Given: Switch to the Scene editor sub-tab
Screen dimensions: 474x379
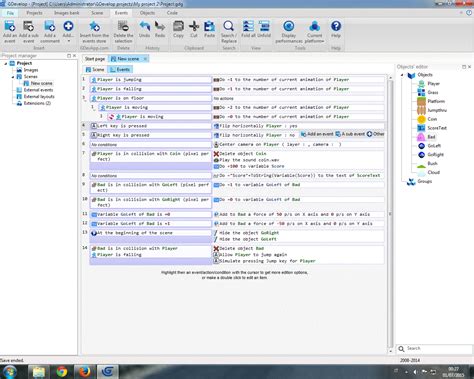Looking at the screenshot, I should (x=95, y=70).
